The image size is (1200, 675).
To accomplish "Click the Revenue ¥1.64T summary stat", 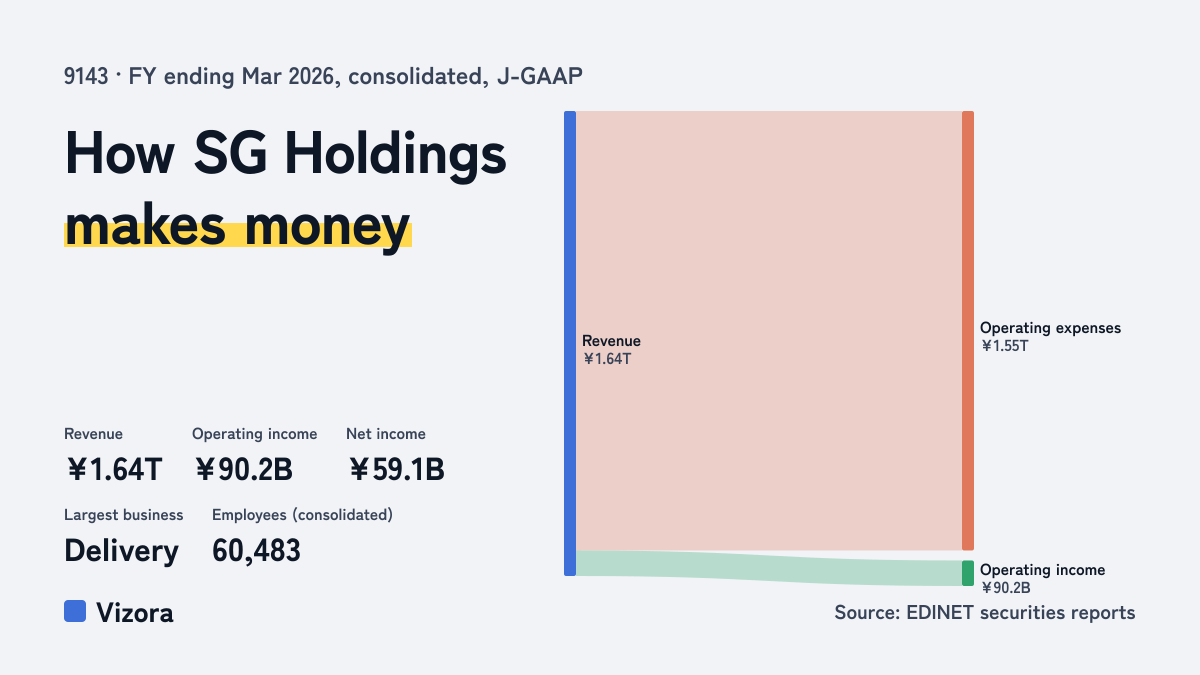I will coord(113,455).
